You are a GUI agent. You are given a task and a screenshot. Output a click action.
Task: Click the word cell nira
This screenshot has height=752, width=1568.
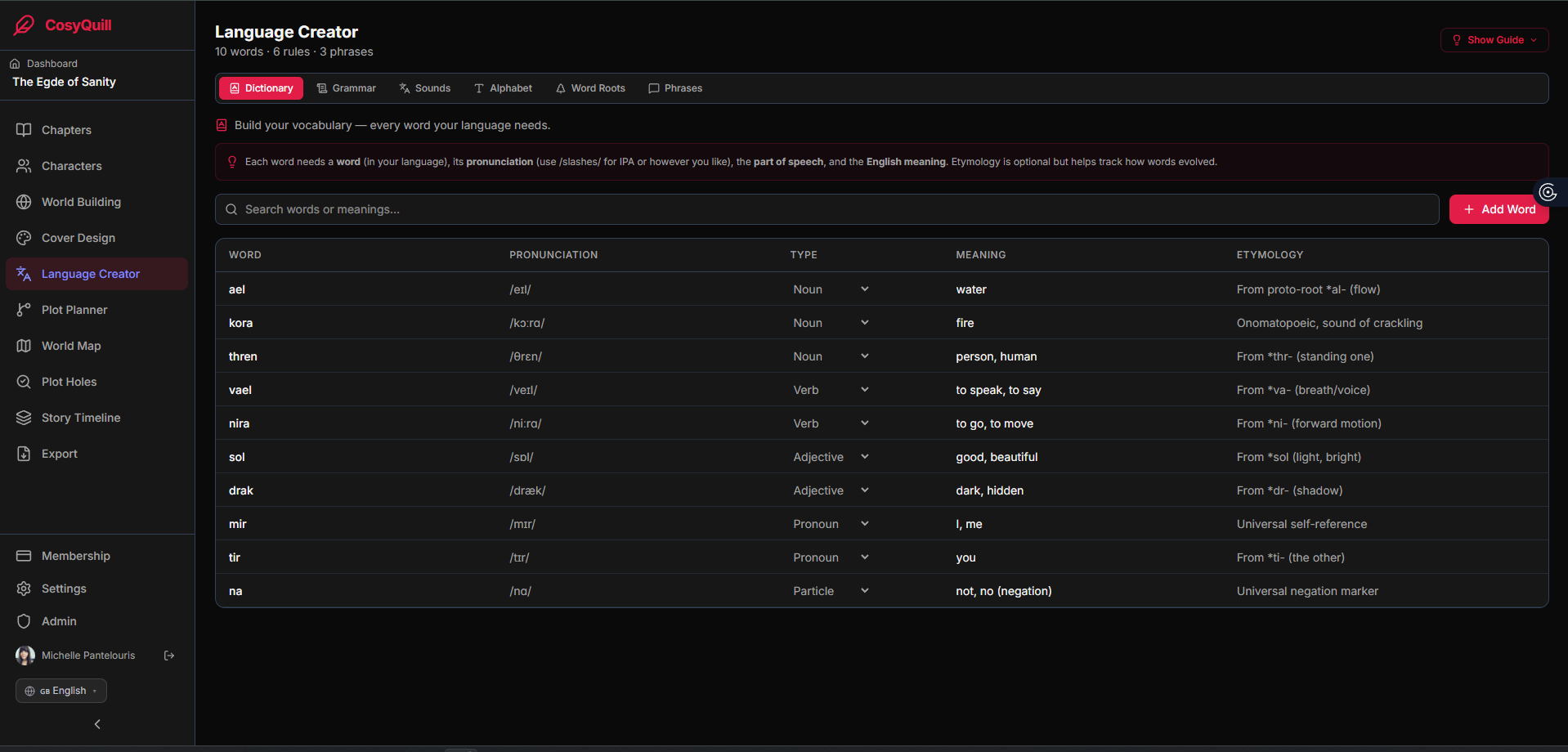(239, 423)
